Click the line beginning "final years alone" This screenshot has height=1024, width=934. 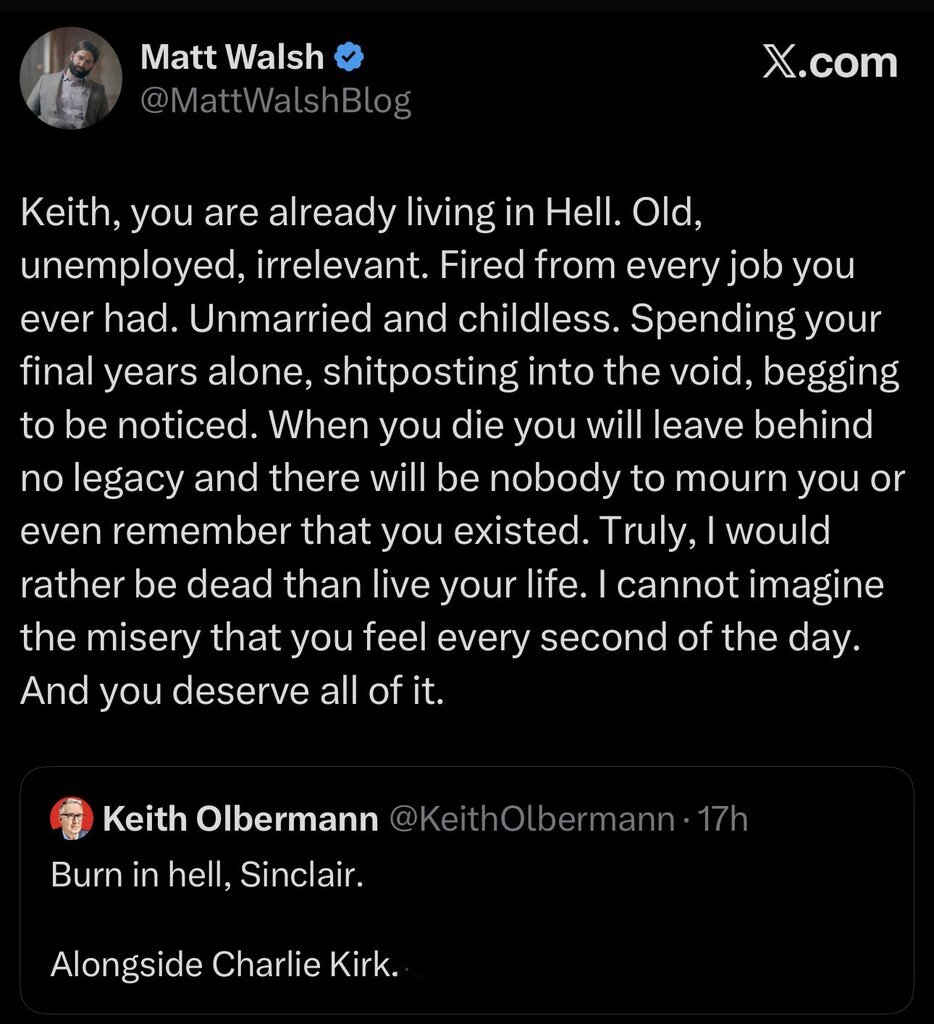pos(459,371)
